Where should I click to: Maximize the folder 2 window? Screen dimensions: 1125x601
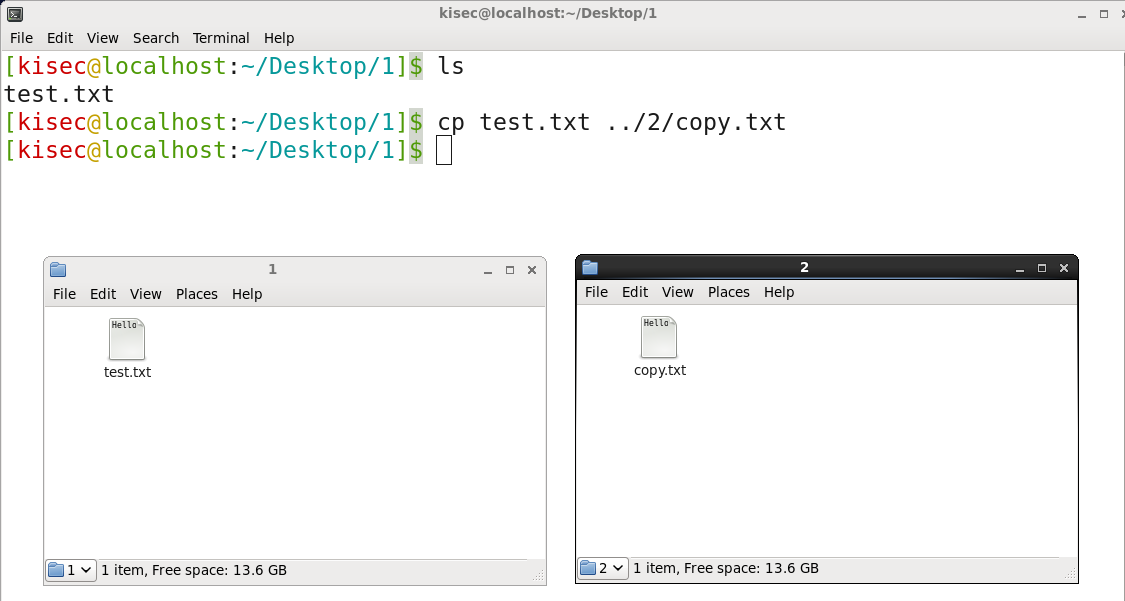point(1042,268)
